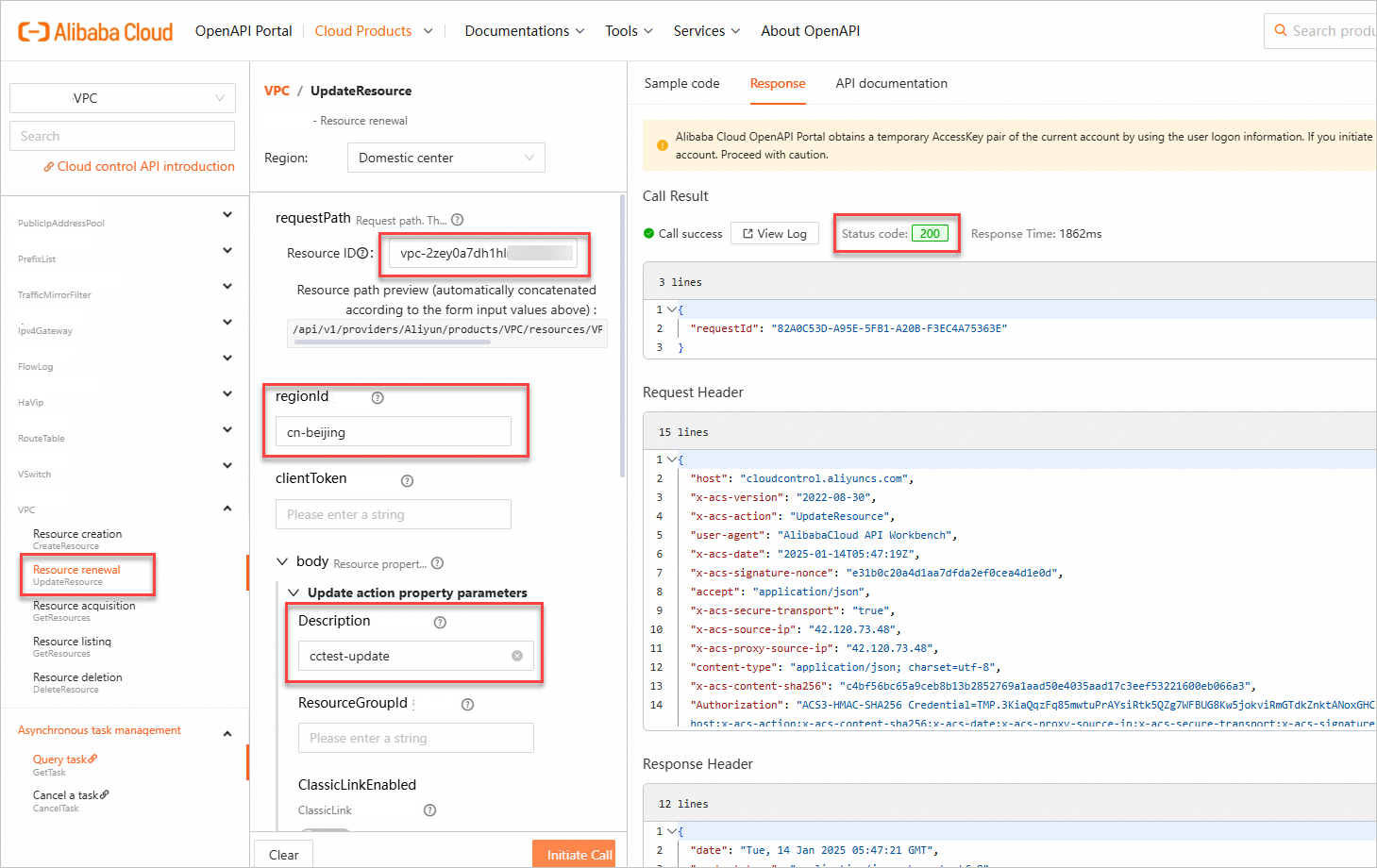
Task: Clear the Description input with the x icon
Action: (x=517, y=656)
